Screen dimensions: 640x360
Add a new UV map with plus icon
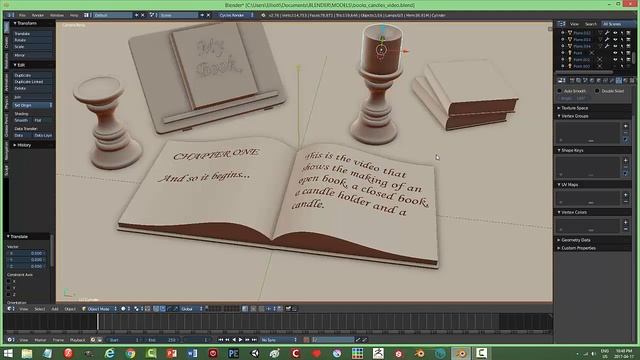(625, 195)
